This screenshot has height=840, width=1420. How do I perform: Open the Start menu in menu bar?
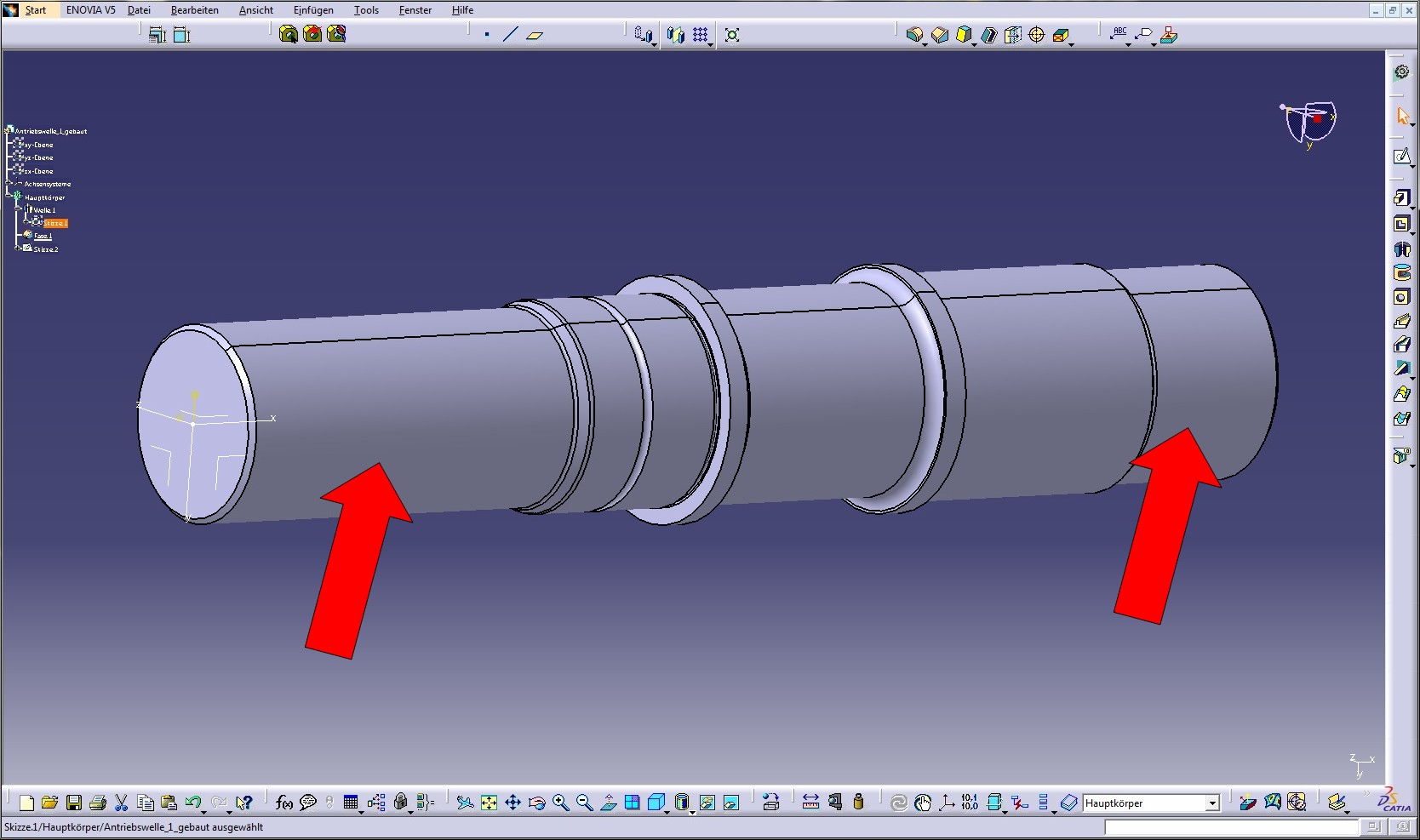35,10
